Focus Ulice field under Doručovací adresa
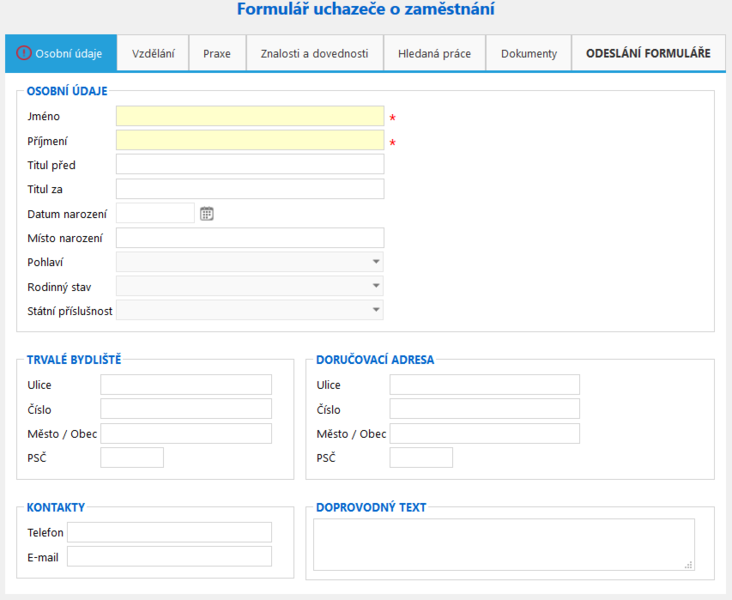 (x=485, y=385)
